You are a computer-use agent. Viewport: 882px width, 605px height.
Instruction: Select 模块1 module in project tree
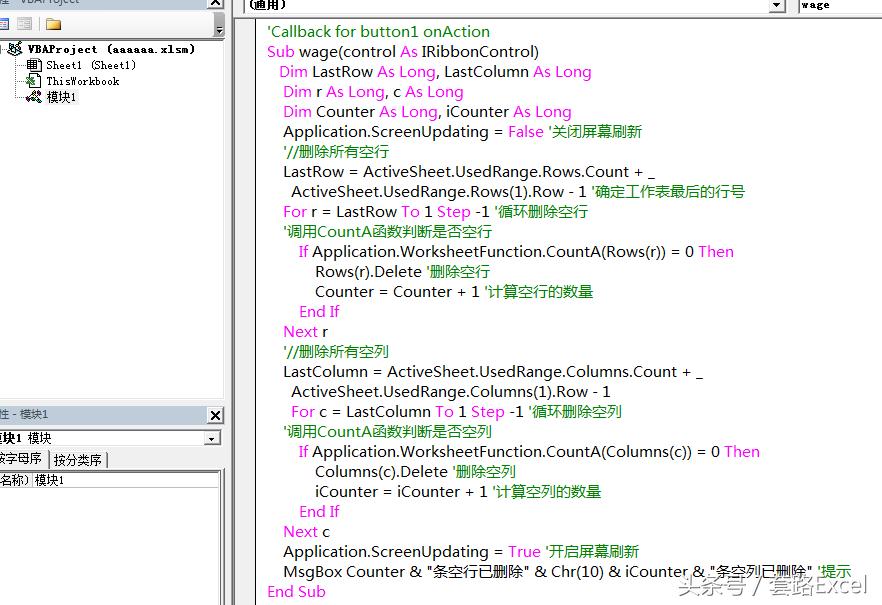pos(61,97)
